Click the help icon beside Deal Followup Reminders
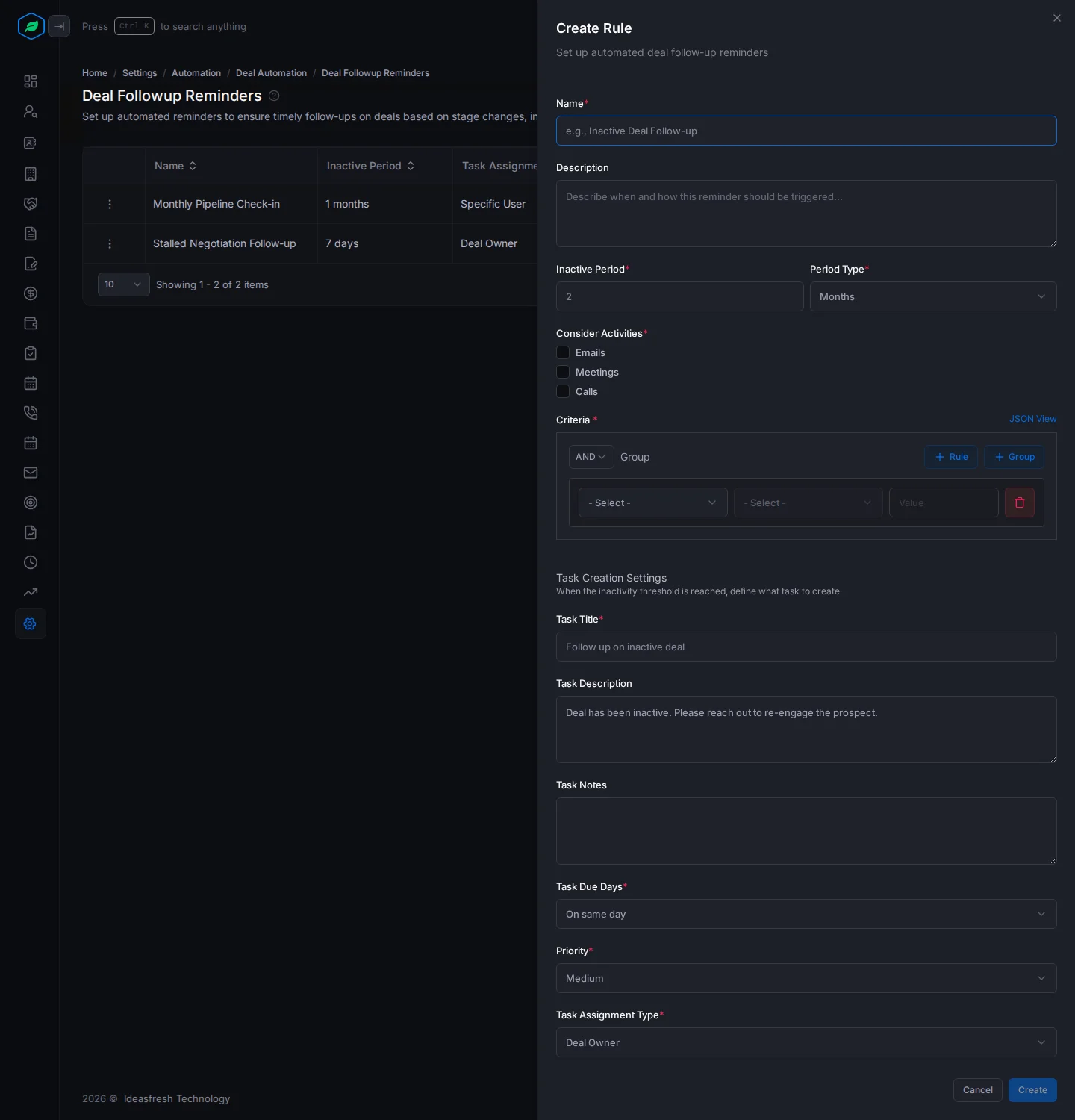Viewport: 1075px width, 1120px height. click(x=274, y=96)
